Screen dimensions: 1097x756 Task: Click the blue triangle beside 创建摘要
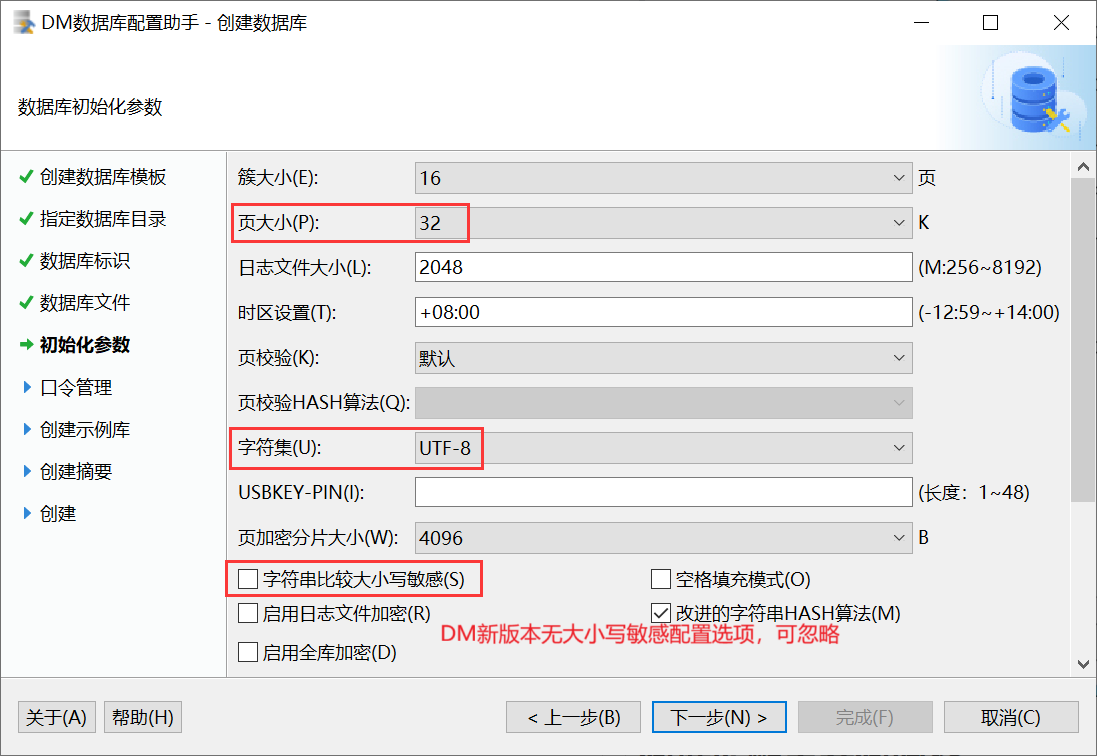point(27,471)
